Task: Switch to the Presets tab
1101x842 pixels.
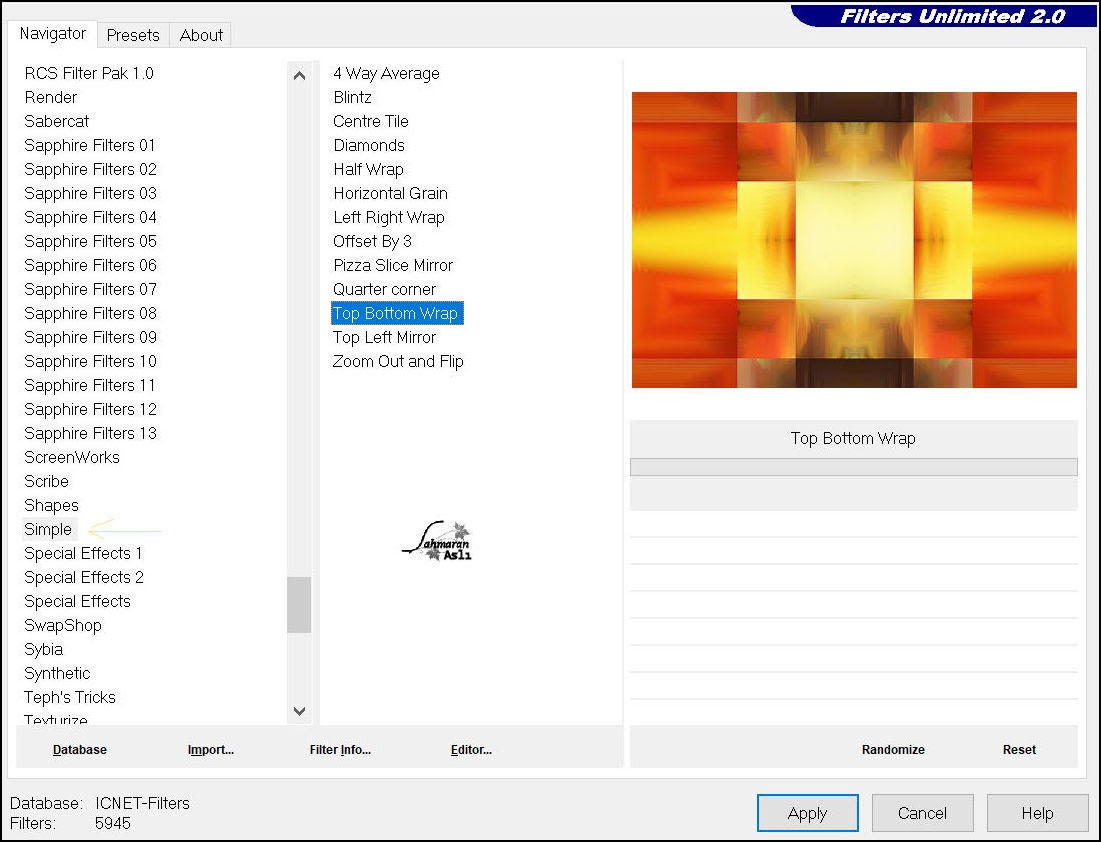Action: [133, 35]
